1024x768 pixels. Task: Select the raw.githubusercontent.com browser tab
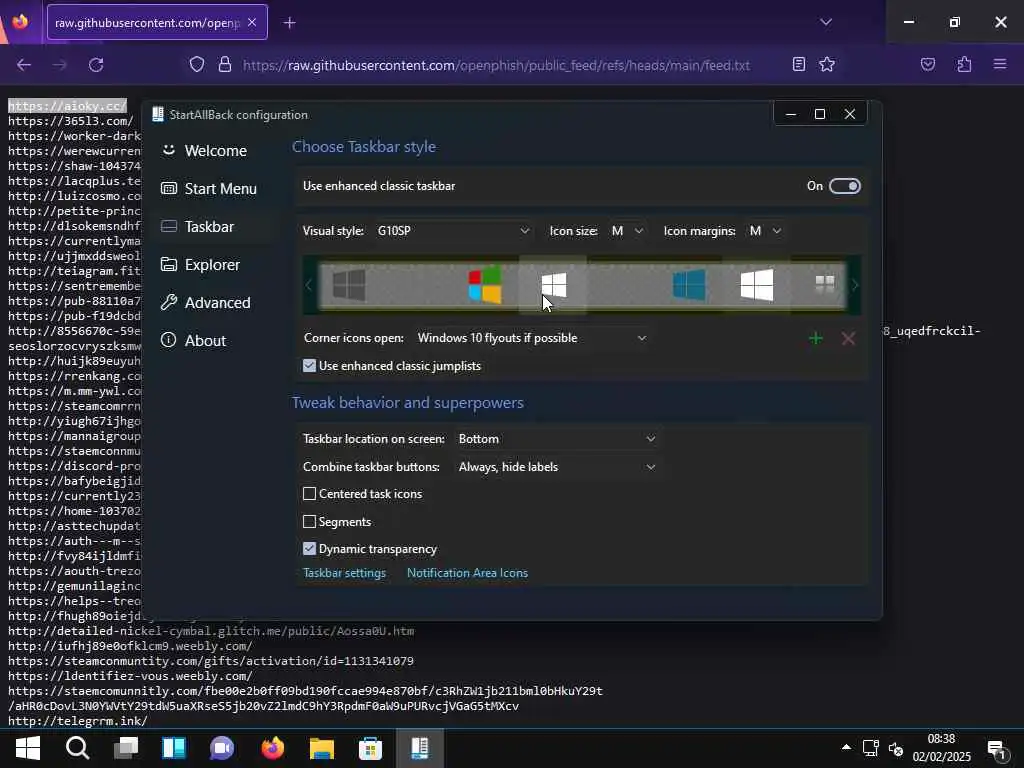(157, 22)
